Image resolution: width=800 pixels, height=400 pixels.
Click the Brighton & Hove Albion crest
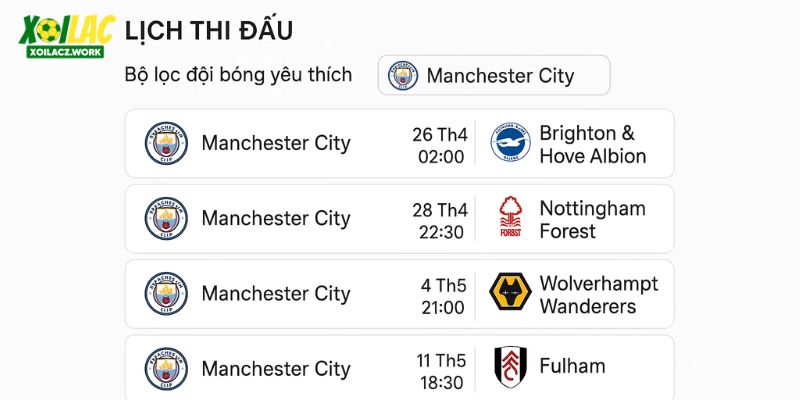point(510,142)
